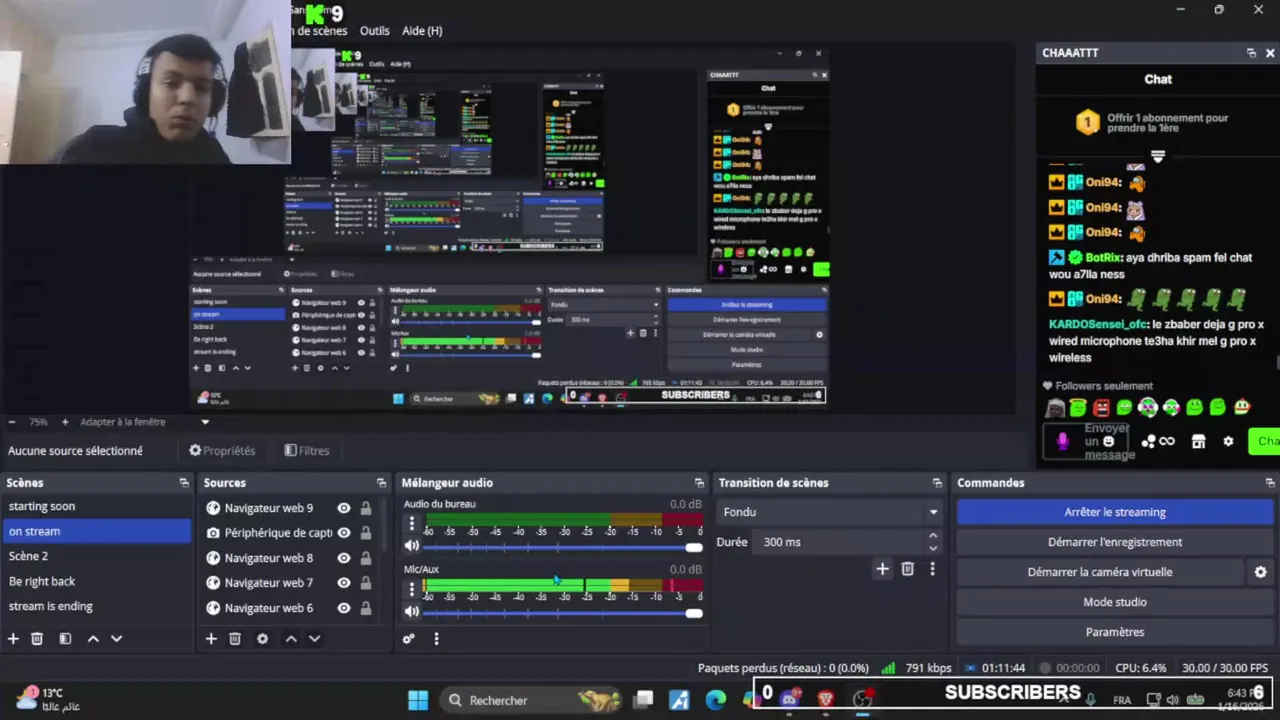Toggle lock on Navigateur web 8
The image size is (1280, 720).
pyautogui.click(x=366, y=558)
